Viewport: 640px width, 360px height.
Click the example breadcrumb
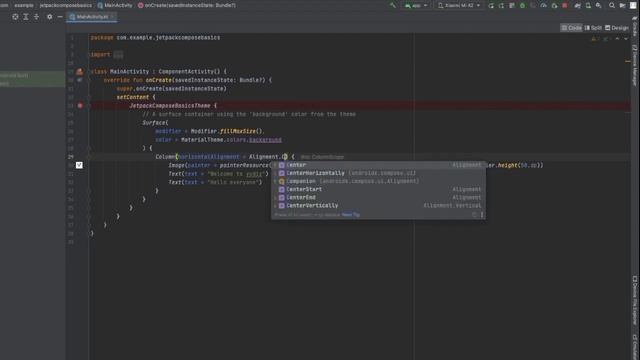(x=24, y=5)
